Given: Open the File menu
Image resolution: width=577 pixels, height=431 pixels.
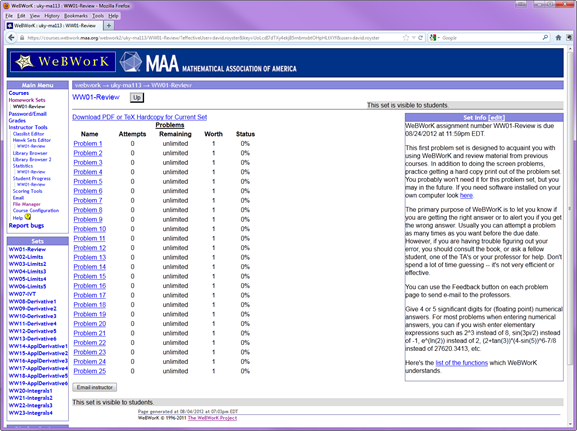Looking at the screenshot, I should click(9, 16).
